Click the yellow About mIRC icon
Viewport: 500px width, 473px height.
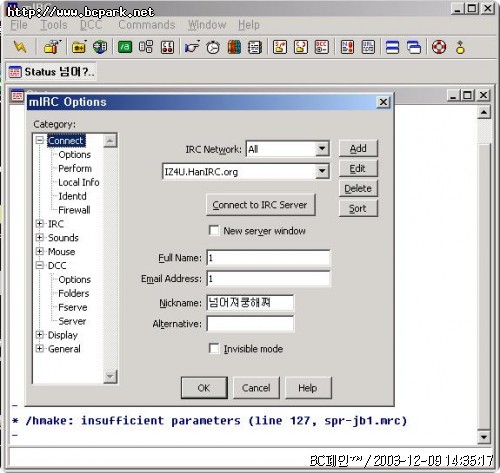coord(460,47)
